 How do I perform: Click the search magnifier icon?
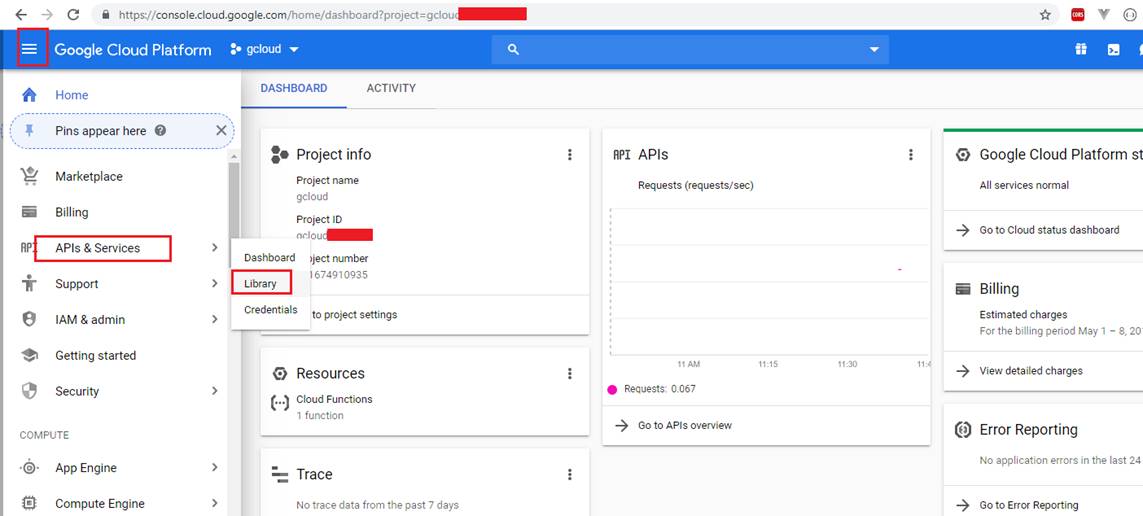point(513,50)
